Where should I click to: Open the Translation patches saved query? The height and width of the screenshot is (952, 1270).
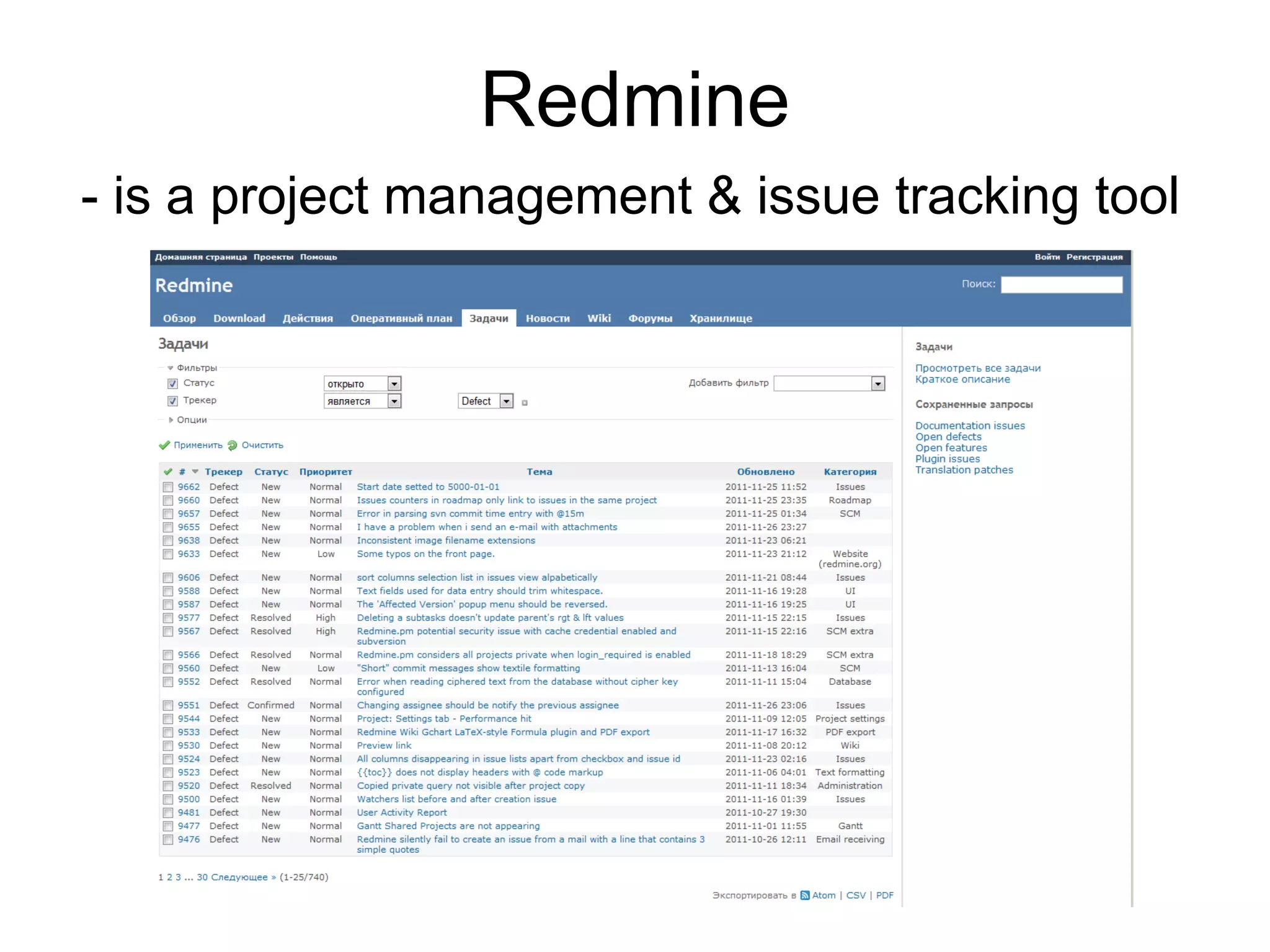964,470
